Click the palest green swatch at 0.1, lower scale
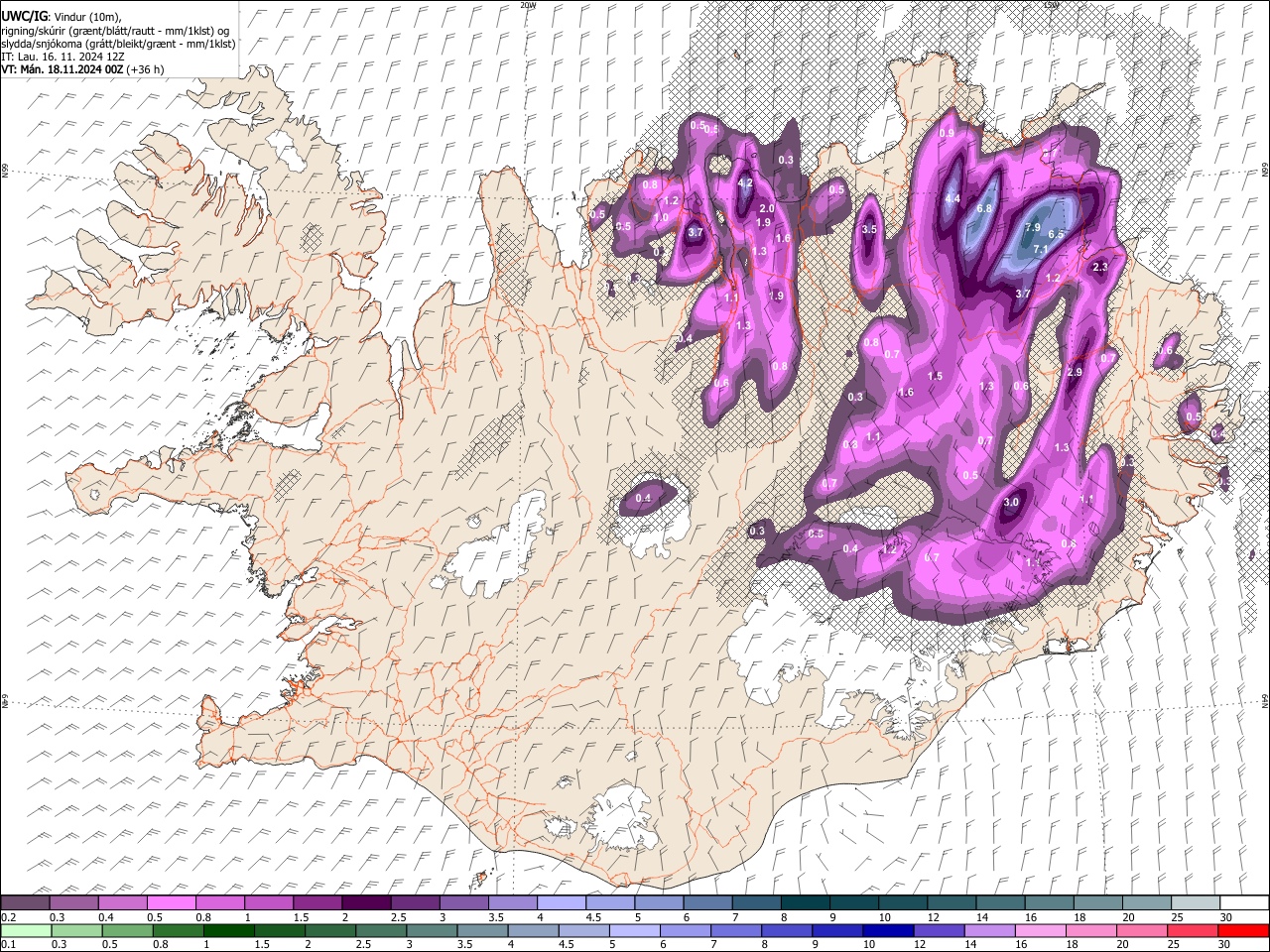 [26, 931]
